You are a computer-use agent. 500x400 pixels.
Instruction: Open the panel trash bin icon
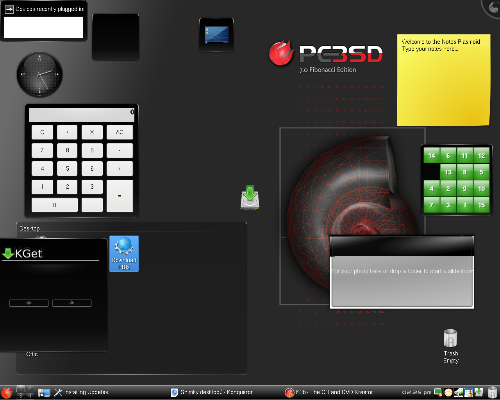(493, 393)
